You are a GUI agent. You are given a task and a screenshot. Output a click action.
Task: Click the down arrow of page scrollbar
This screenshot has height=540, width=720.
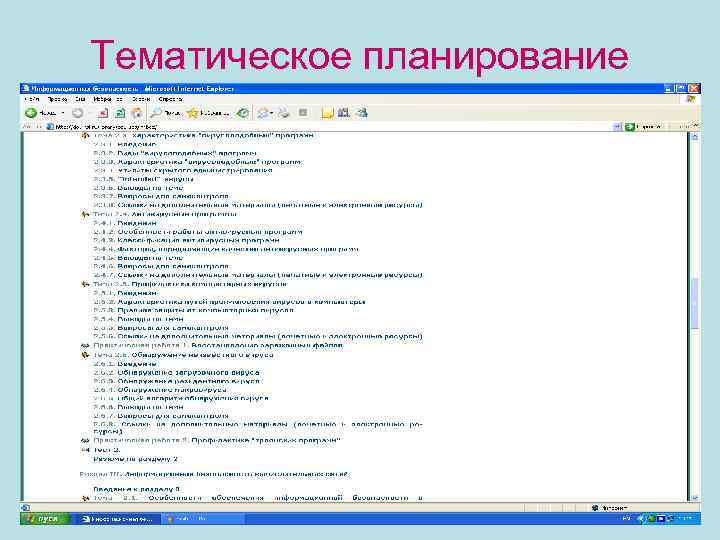[x=695, y=497]
